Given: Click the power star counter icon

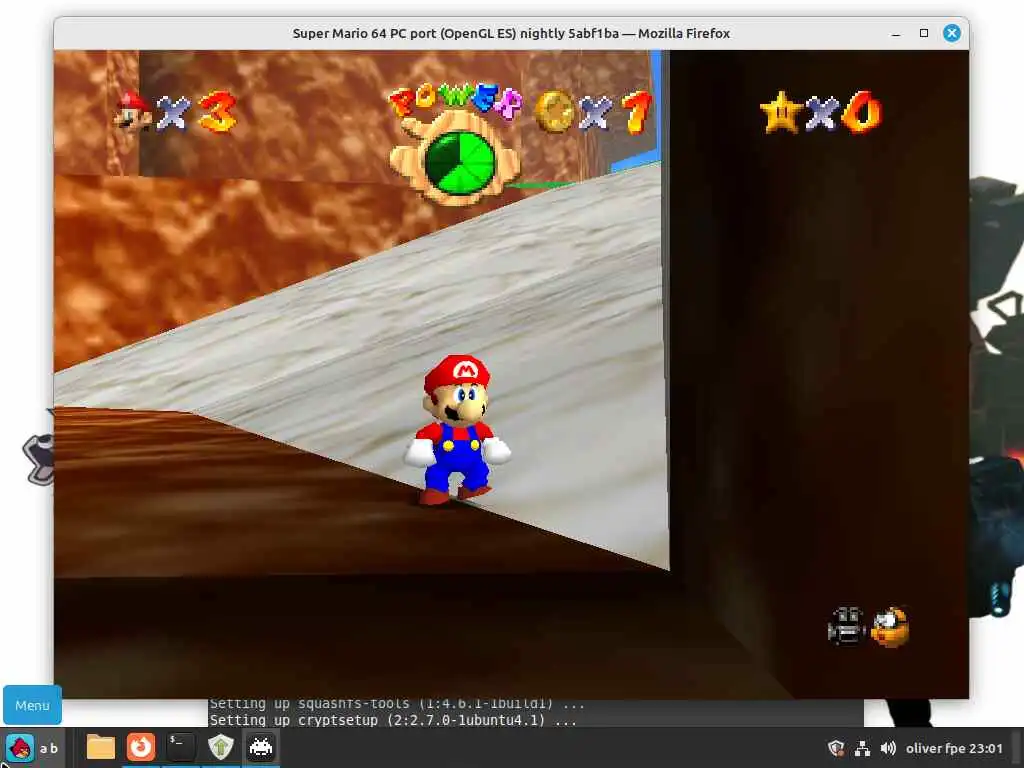Looking at the screenshot, I should [781, 112].
